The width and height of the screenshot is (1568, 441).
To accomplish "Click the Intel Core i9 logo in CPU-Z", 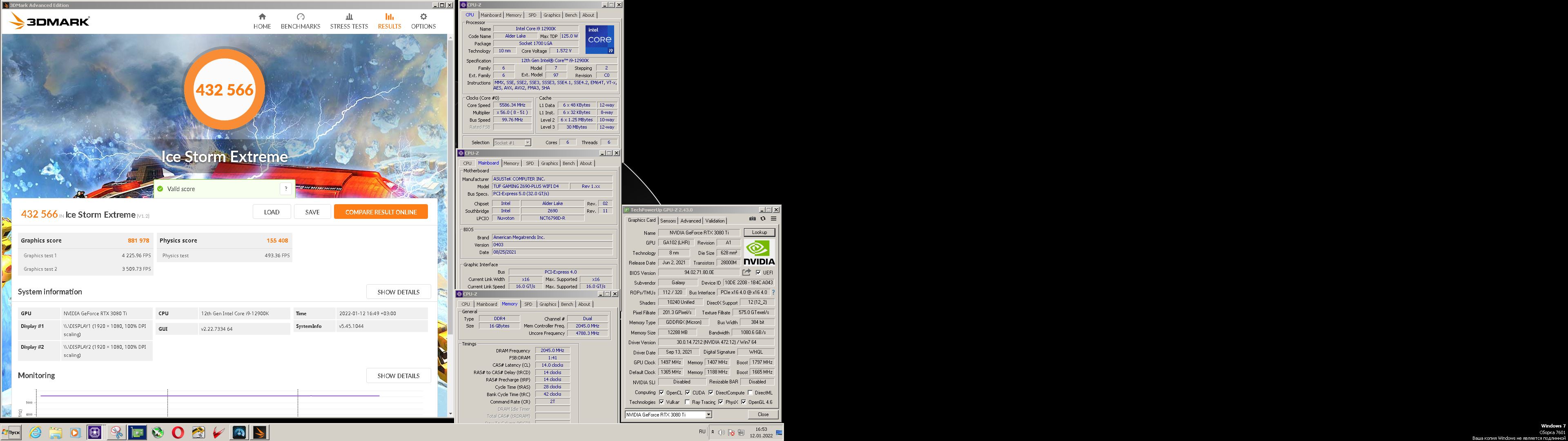I will [x=599, y=39].
